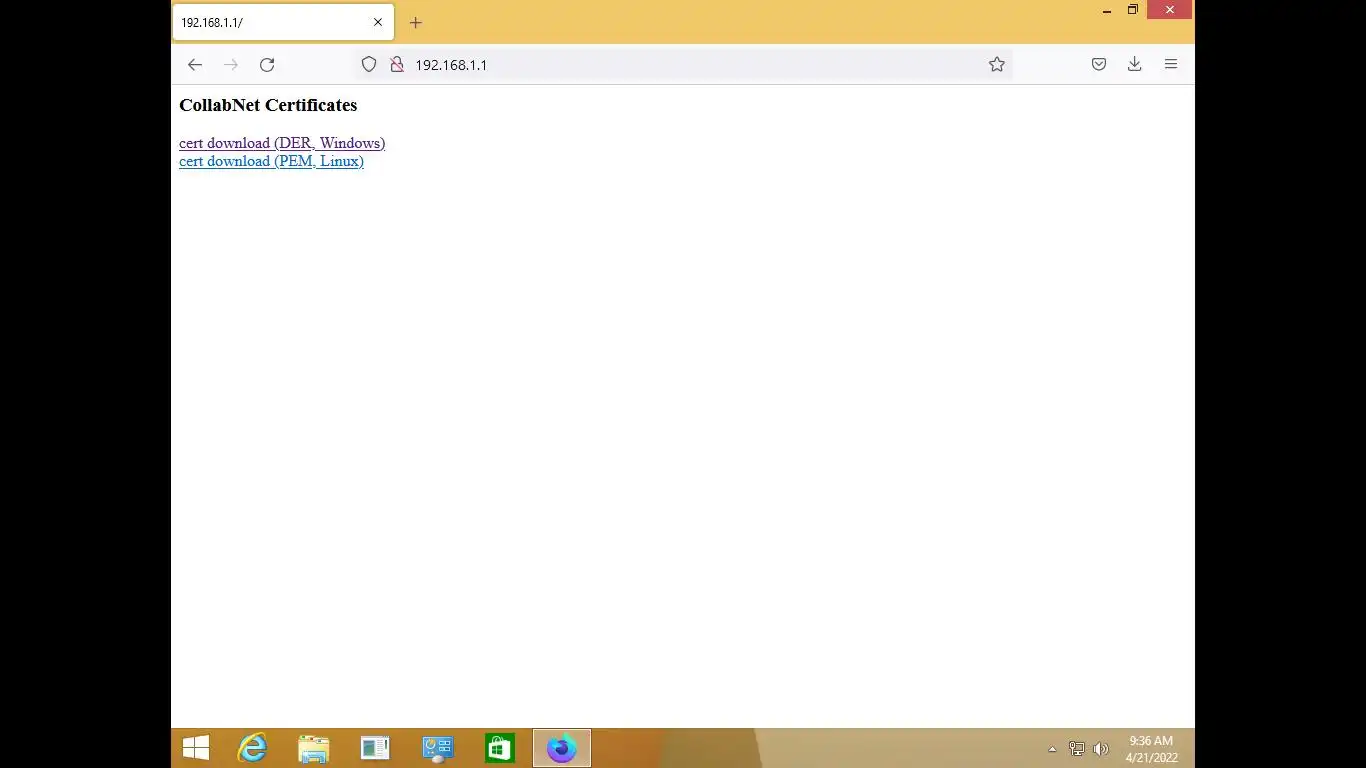Click the Firefox taskbar icon

pyautogui.click(x=562, y=748)
